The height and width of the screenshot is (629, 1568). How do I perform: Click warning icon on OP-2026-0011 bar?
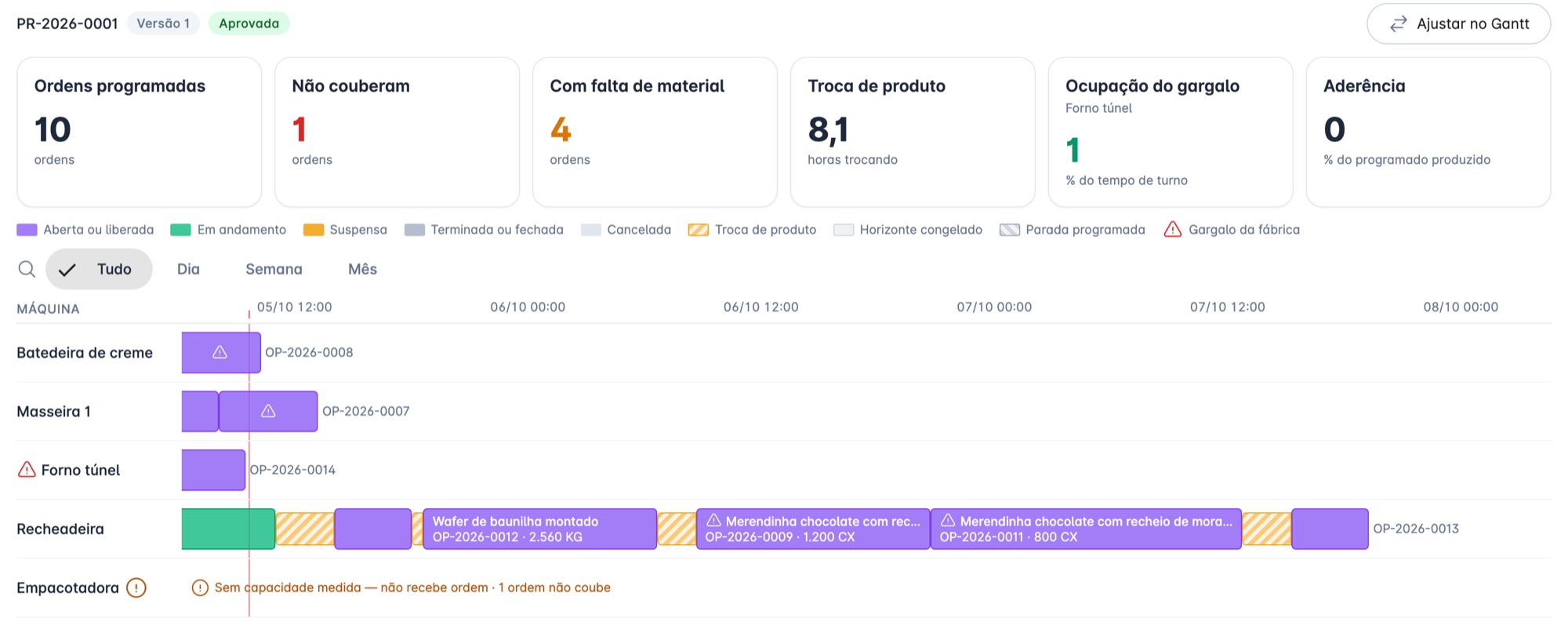[948, 520]
